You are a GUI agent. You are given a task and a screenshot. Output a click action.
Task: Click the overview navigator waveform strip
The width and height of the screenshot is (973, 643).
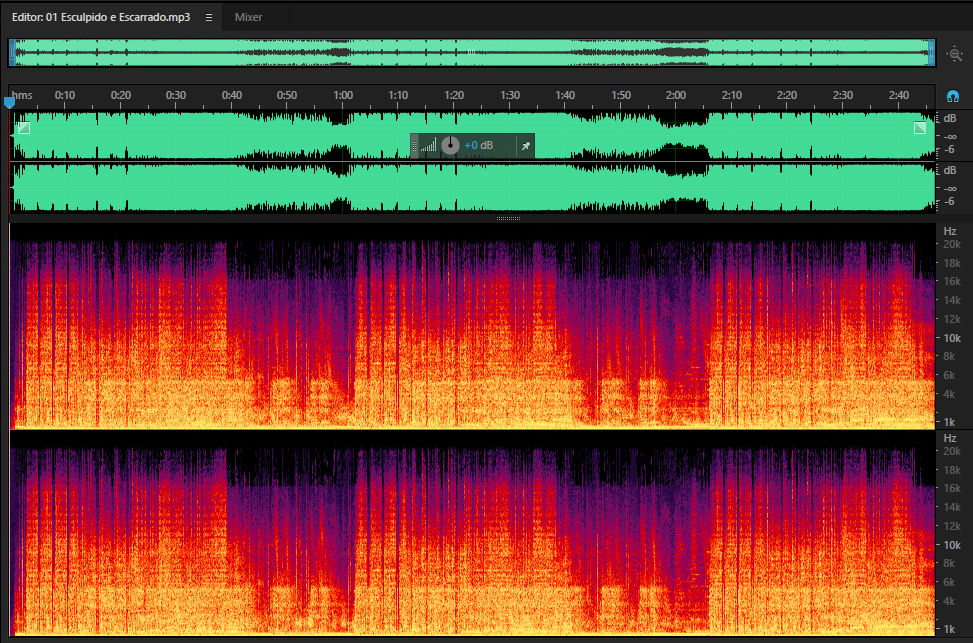(x=472, y=53)
